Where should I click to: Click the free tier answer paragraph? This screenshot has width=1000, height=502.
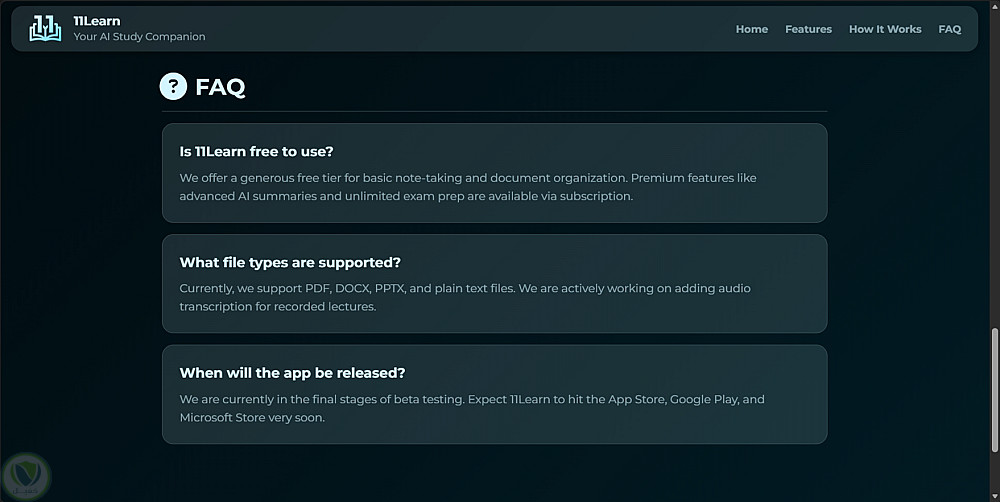(x=468, y=187)
